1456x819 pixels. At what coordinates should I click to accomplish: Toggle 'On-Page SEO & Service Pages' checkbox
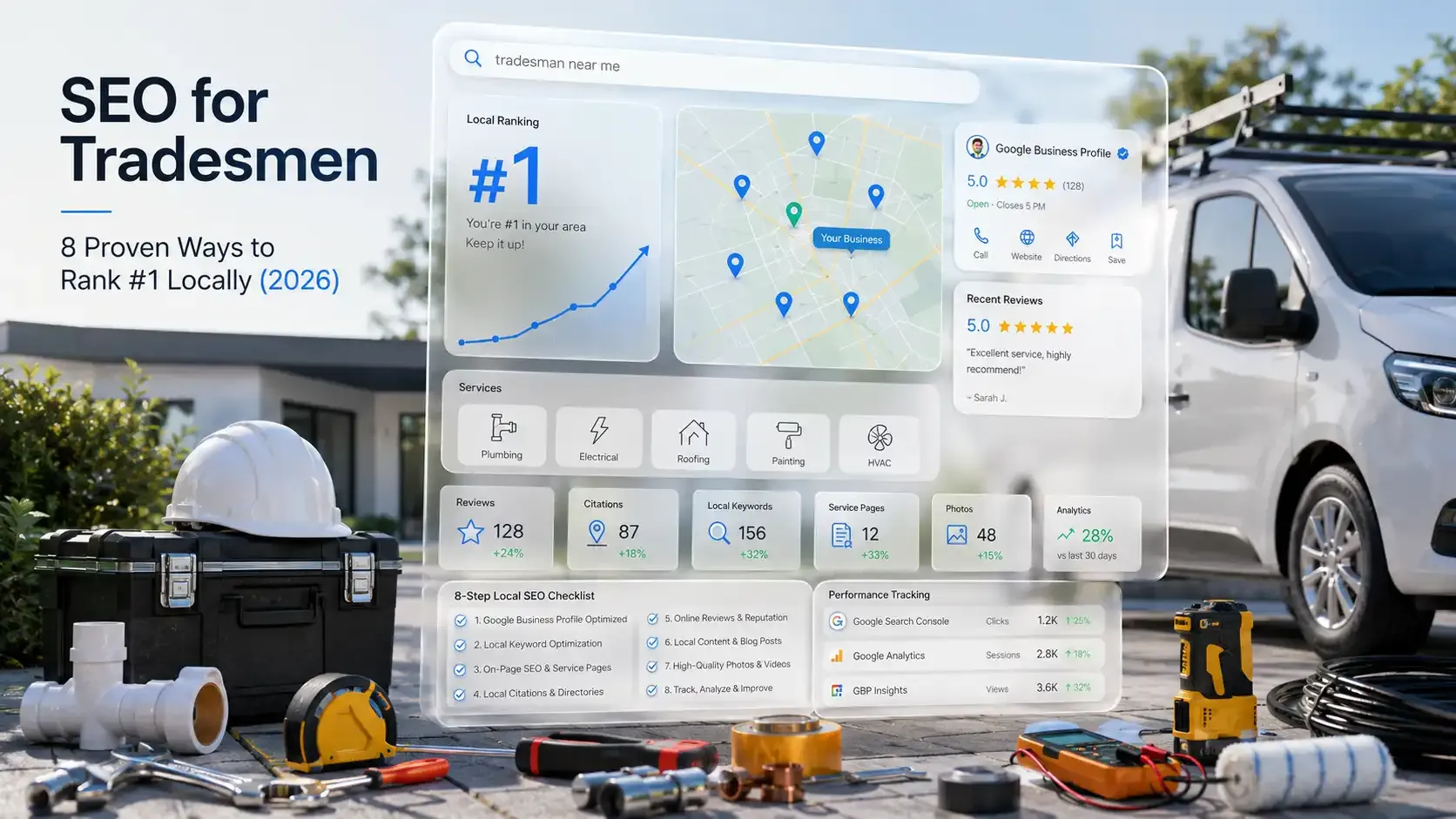460,669
